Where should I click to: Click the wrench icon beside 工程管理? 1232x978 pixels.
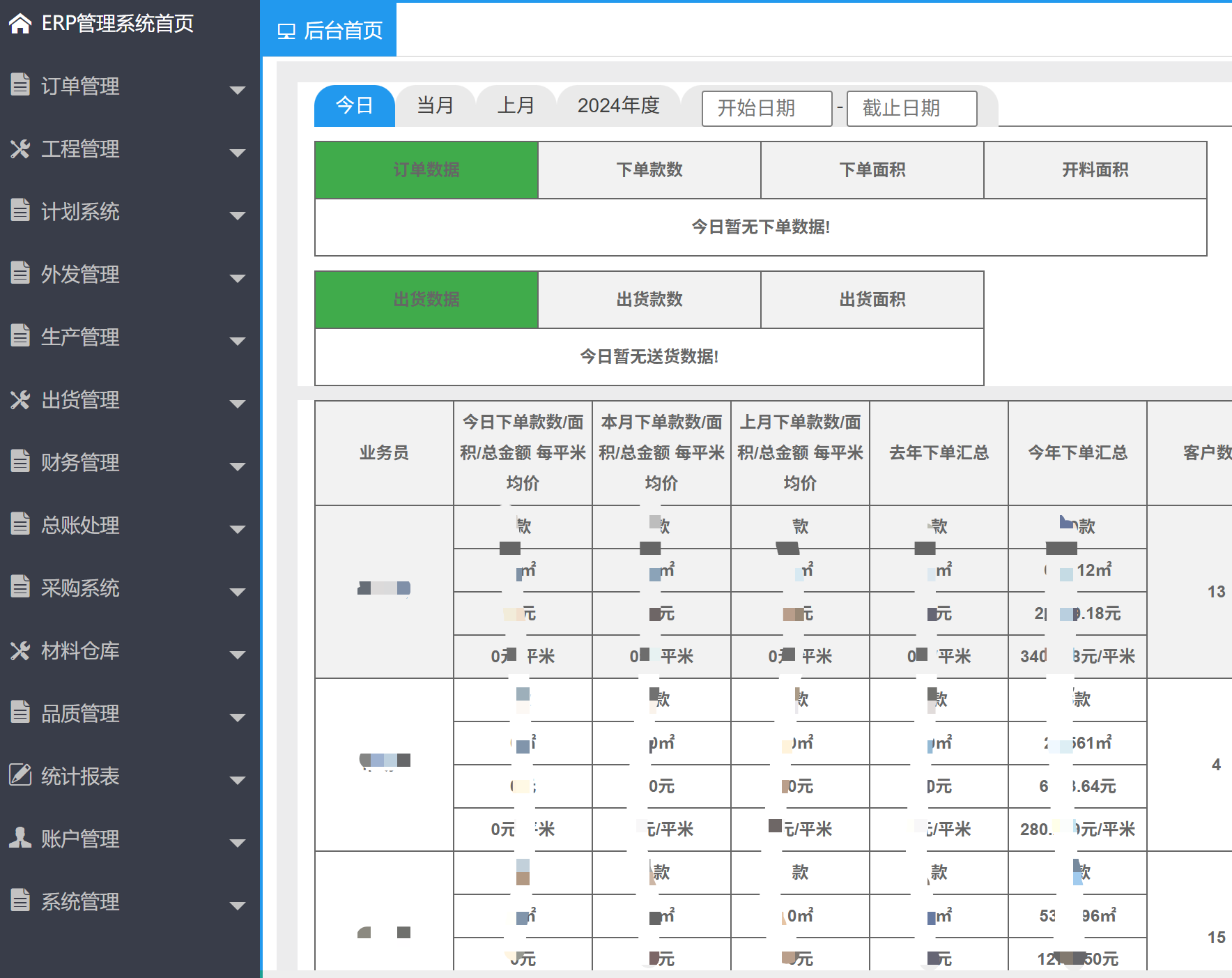(x=20, y=149)
